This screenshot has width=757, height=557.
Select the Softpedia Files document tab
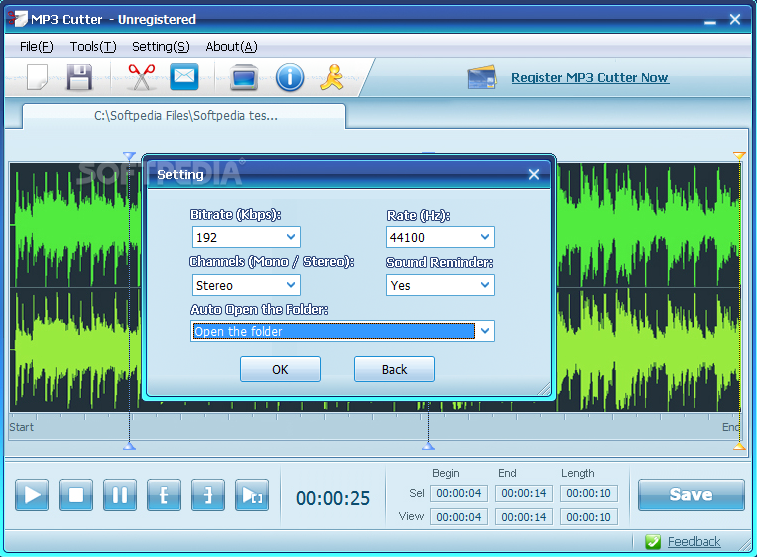pos(184,116)
